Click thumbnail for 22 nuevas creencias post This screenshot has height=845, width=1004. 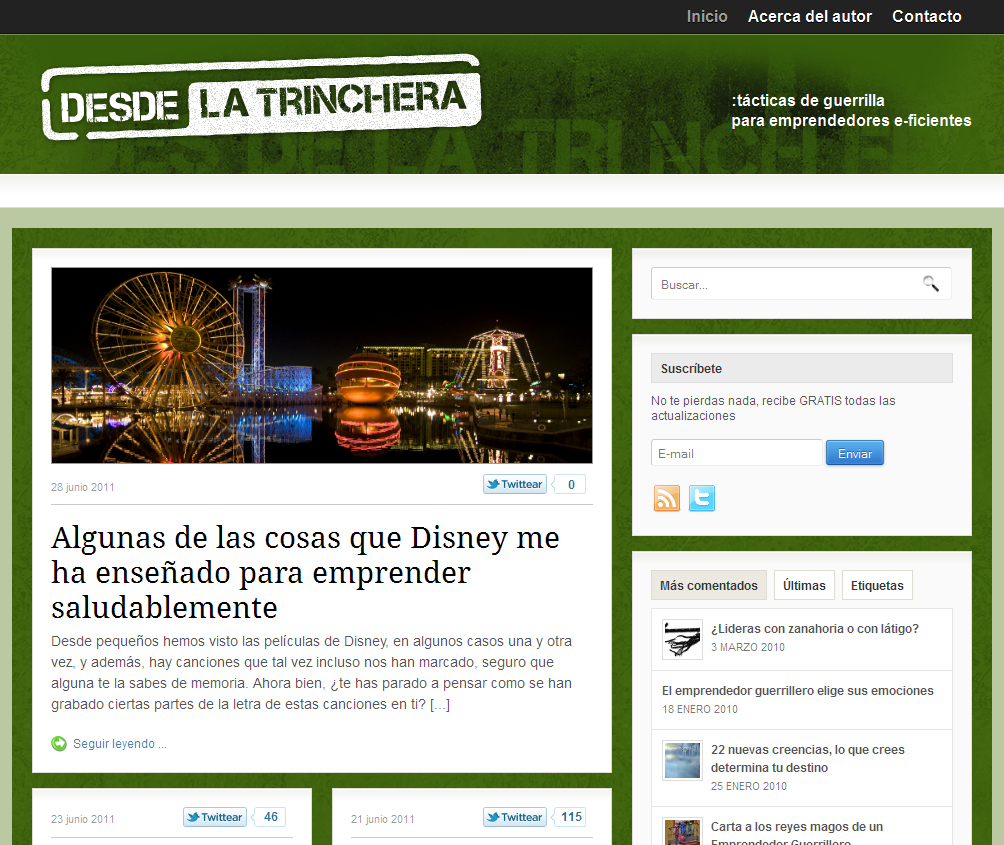[x=682, y=760]
